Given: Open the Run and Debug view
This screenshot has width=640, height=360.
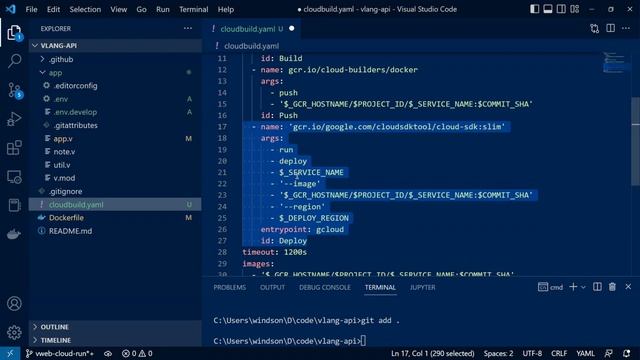Looking at the screenshot, I should (14, 119).
